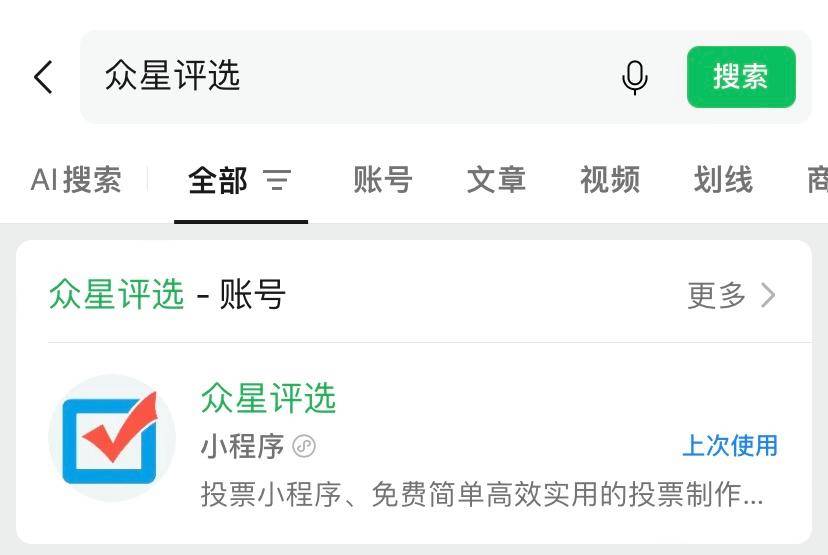Switch to the 视频 tab
828x555 pixels.
[x=610, y=180]
